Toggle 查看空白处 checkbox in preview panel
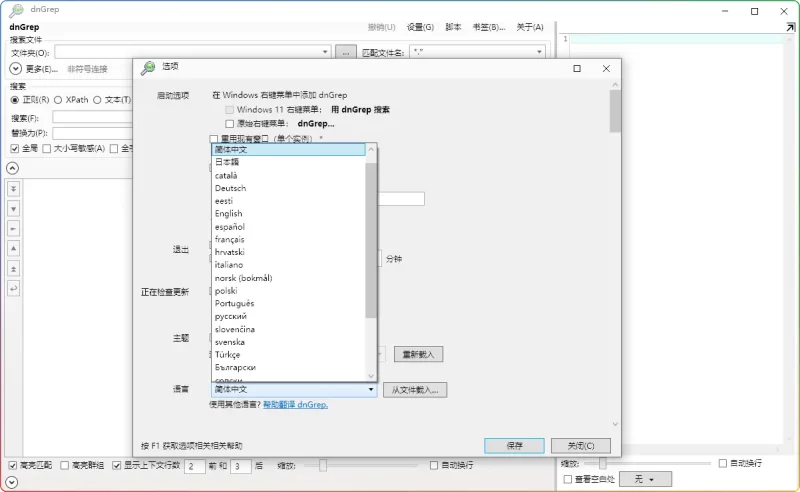800x492 pixels. [x=567, y=479]
